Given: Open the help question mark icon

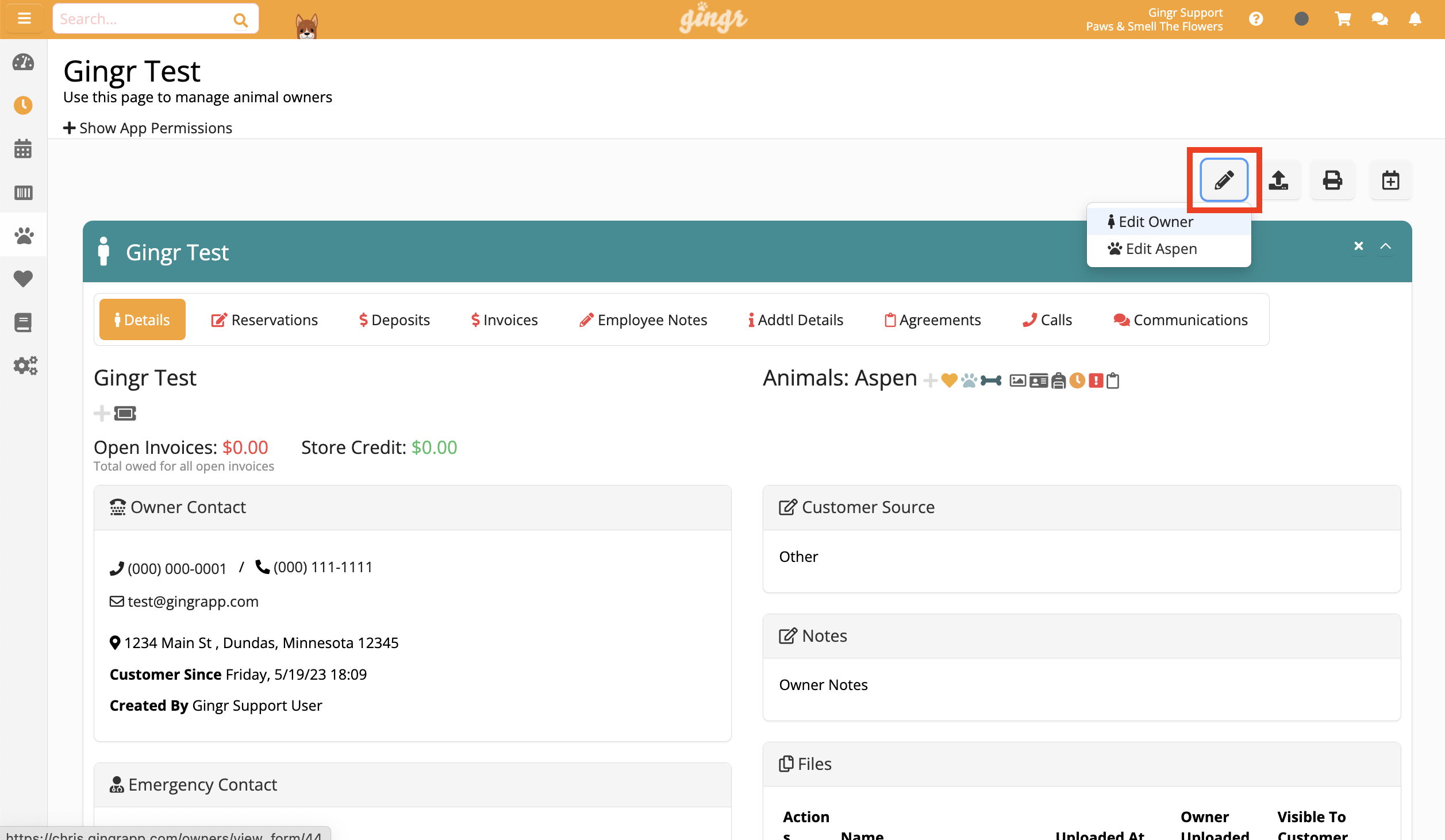Looking at the screenshot, I should [1256, 19].
